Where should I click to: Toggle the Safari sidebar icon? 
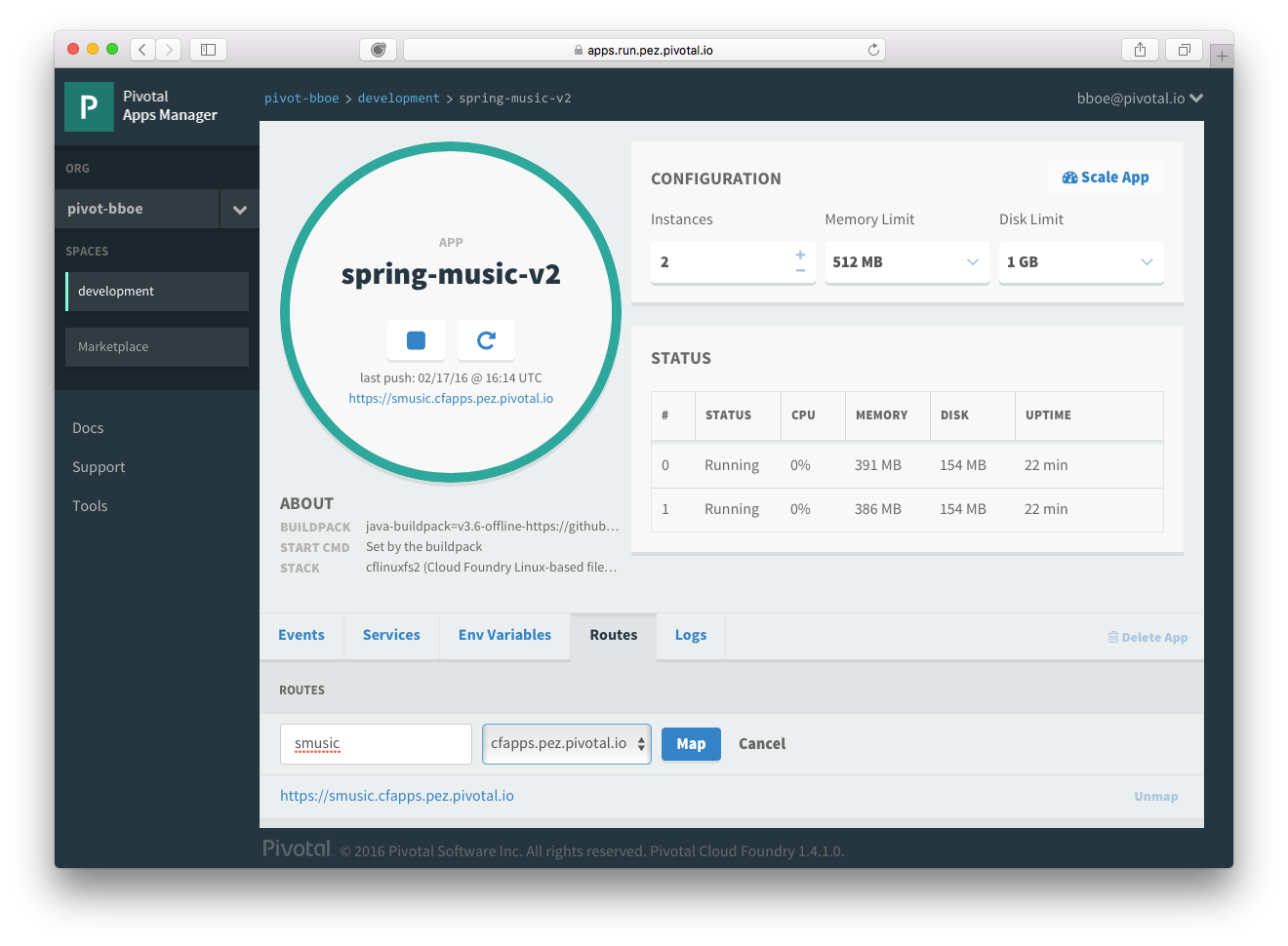pyautogui.click(x=208, y=50)
